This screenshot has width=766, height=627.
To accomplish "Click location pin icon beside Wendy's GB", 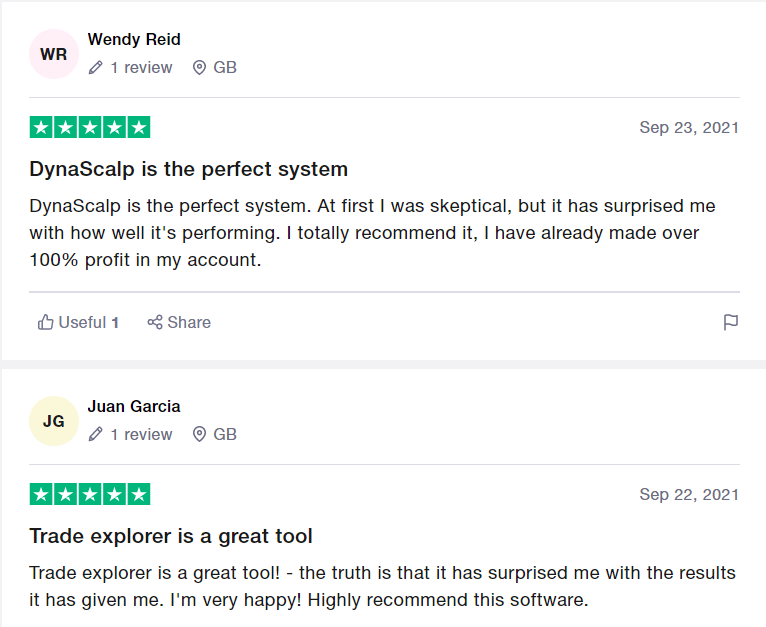I will pos(199,68).
